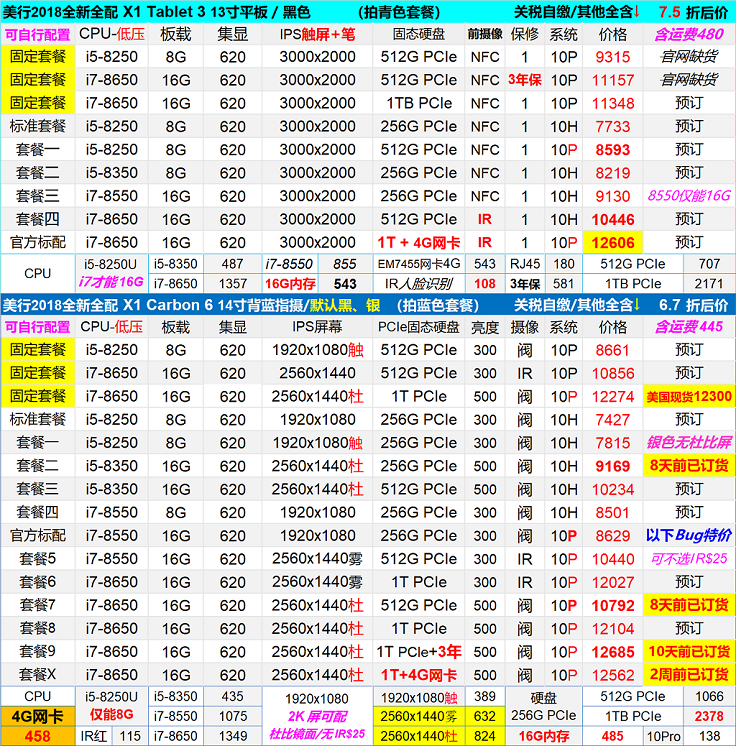Select the red price 10446
This screenshot has height=746, width=736.
(613, 220)
